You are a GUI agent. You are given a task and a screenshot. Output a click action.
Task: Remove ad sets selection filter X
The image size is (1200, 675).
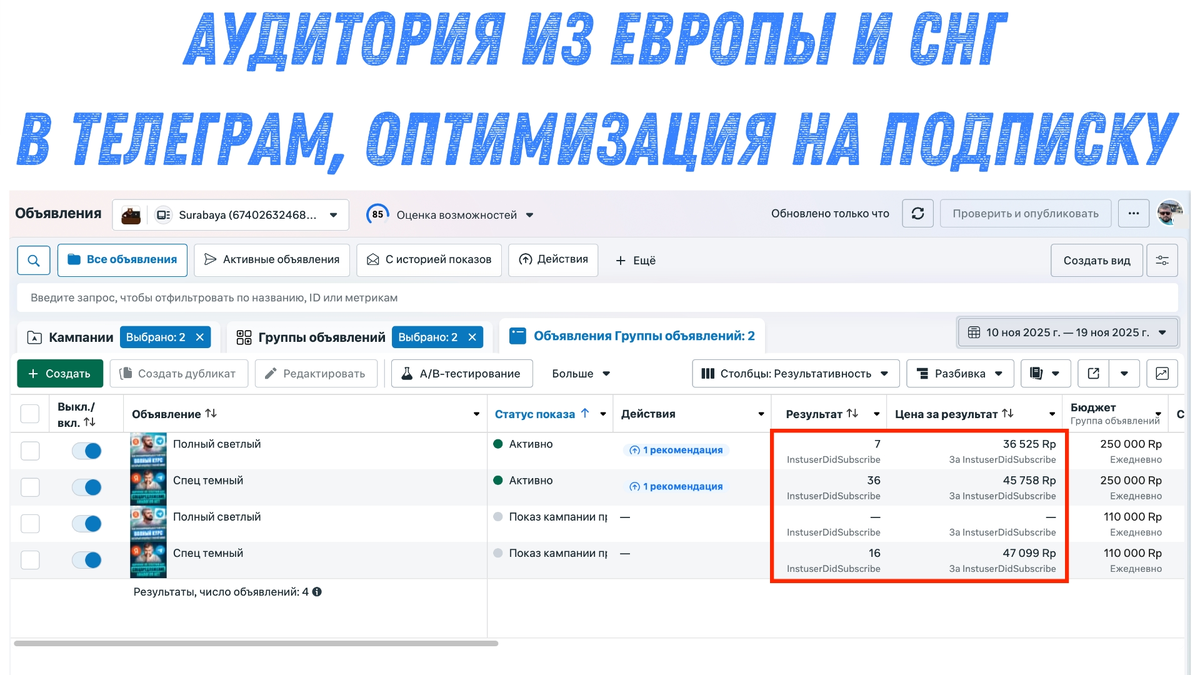(x=472, y=337)
